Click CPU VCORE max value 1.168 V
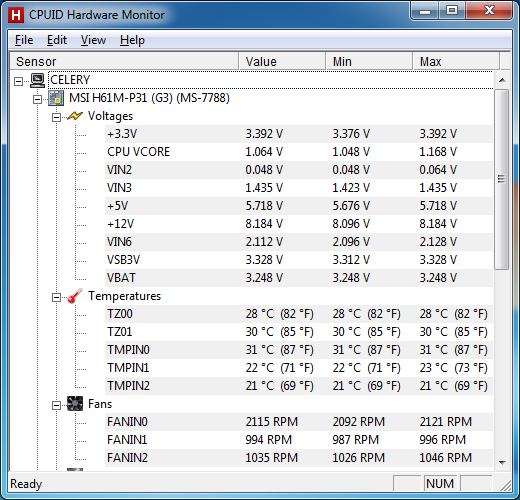This screenshot has width=520, height=500. coord(438,152)
